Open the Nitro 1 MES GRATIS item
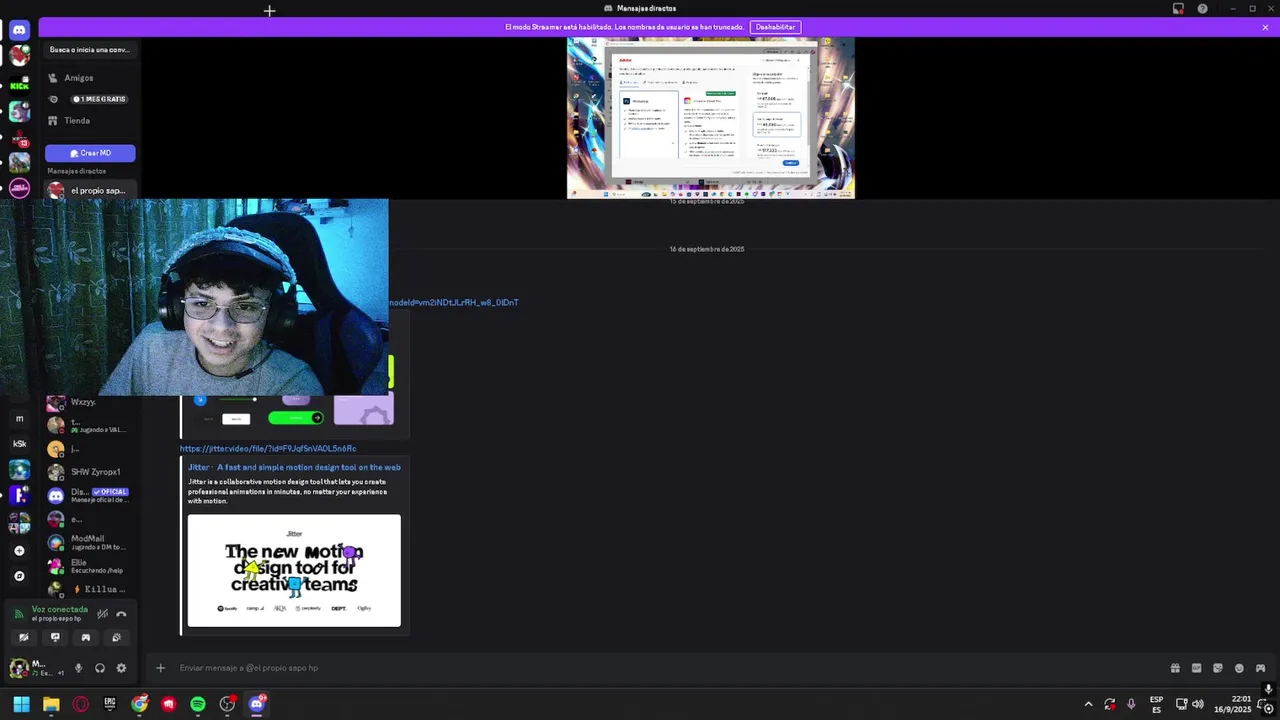1280x720 pixels. (90, 99)
